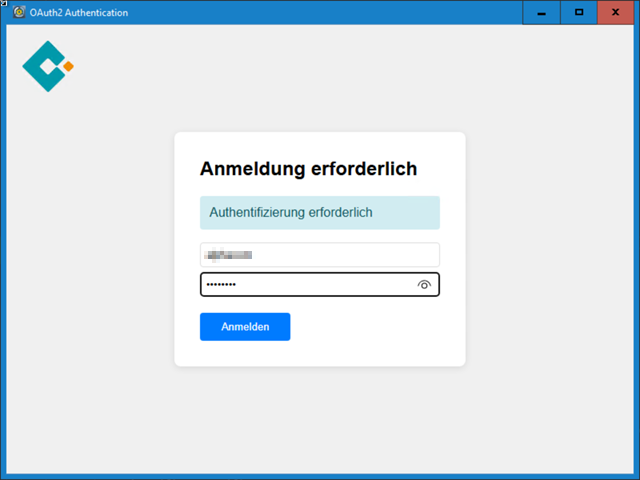Click the 'Anmeldung erforderlich' heading

(308, 169)
